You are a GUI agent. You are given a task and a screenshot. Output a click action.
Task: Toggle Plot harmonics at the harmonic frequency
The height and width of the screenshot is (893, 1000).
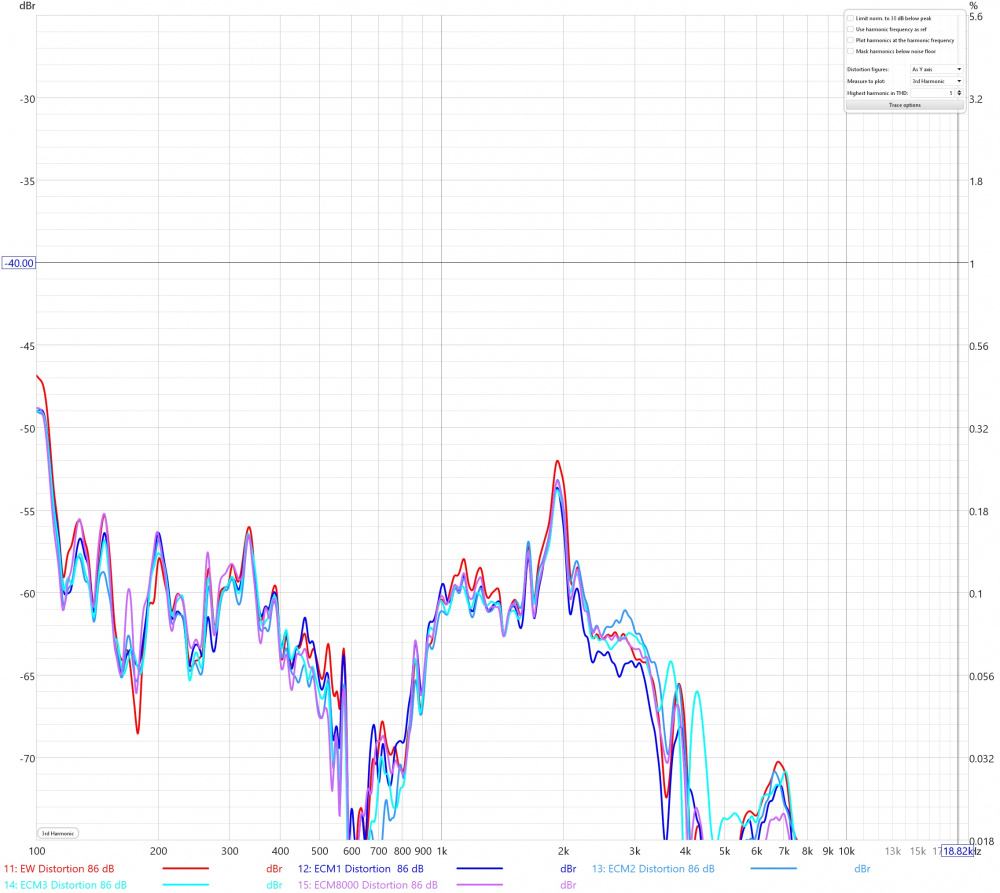pos(850,40)
